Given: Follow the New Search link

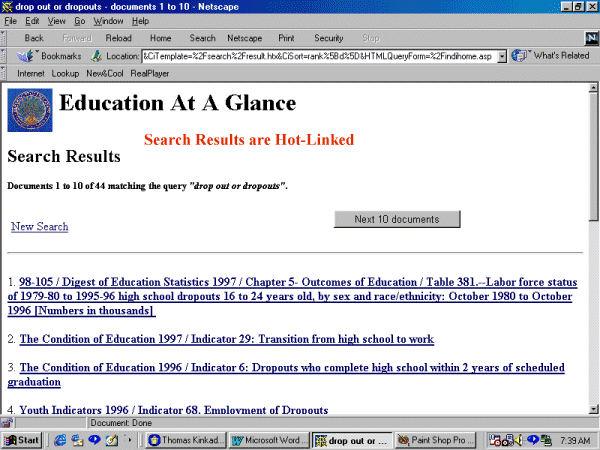Looking at the screenshot, I should (x=39, y=227).
